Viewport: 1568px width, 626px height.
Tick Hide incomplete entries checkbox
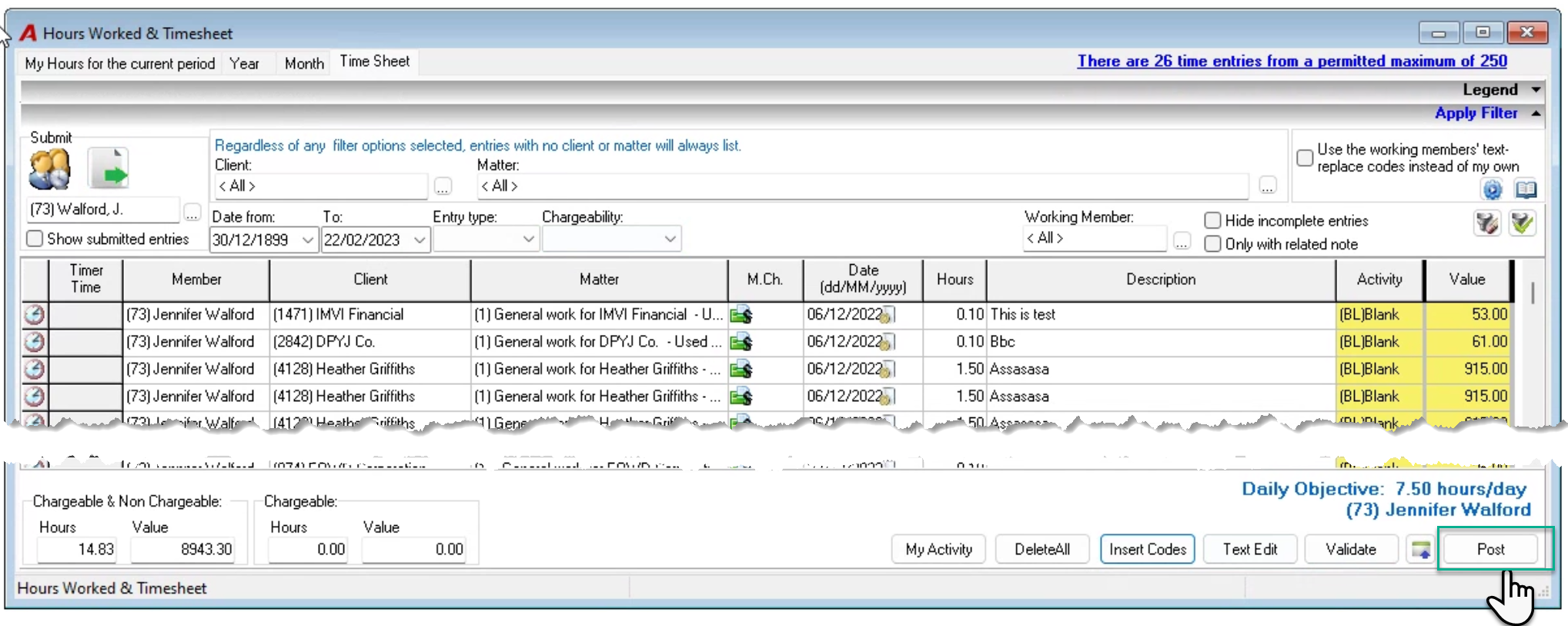(1212, 220)
